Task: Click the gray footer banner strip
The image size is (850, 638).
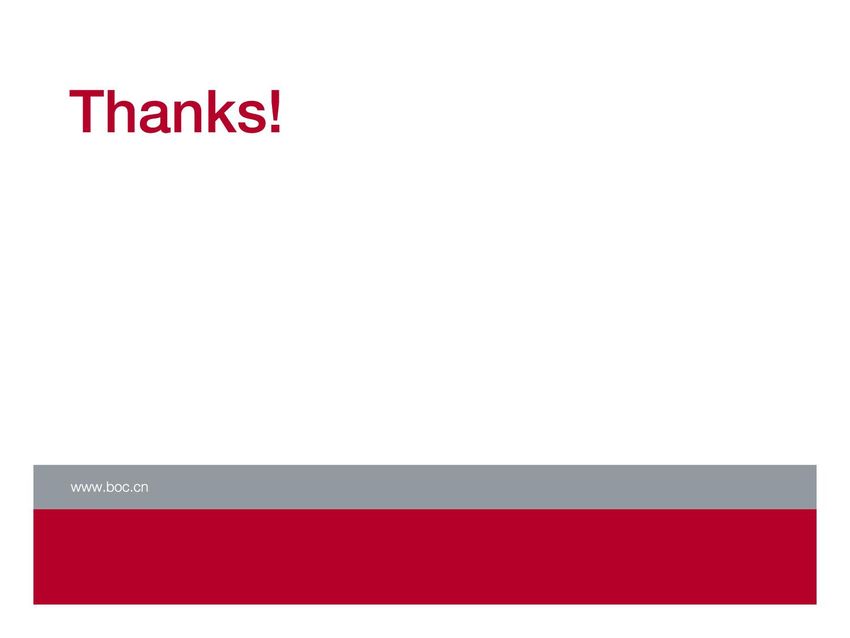Action: [x=425, y=487]
